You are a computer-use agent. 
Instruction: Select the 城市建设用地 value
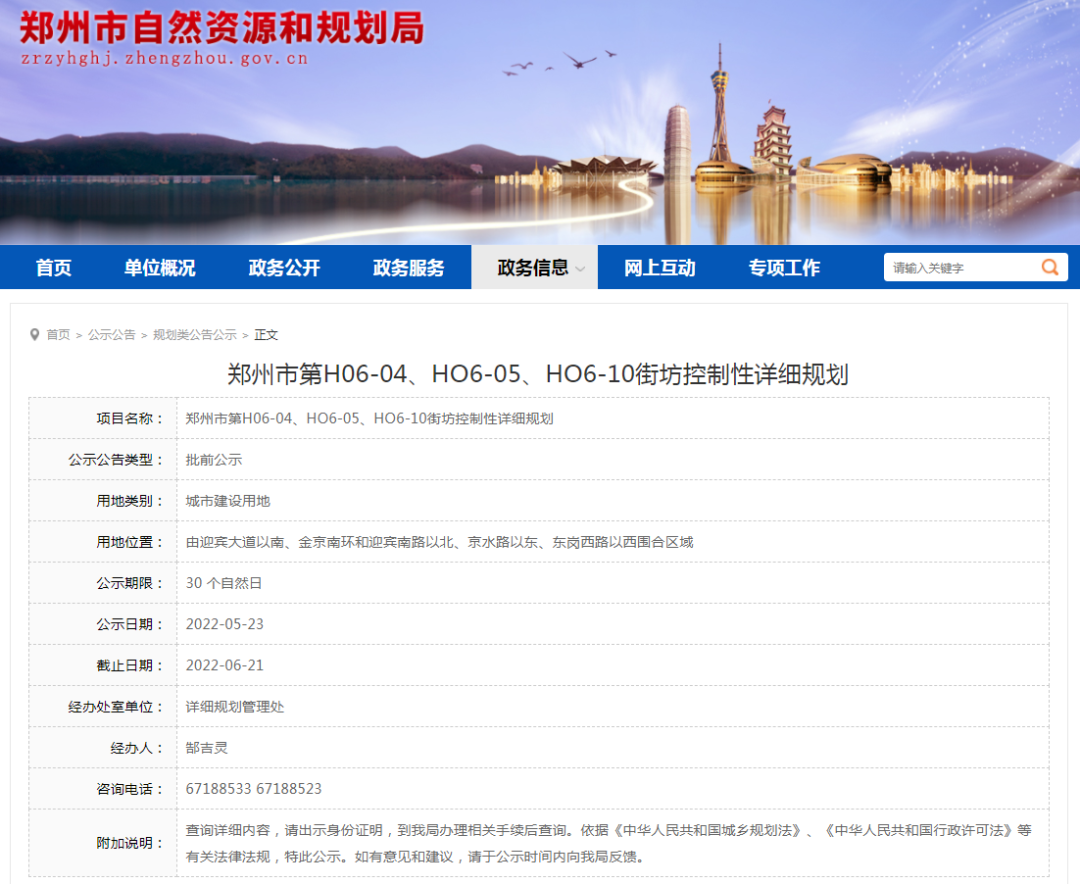228,501
